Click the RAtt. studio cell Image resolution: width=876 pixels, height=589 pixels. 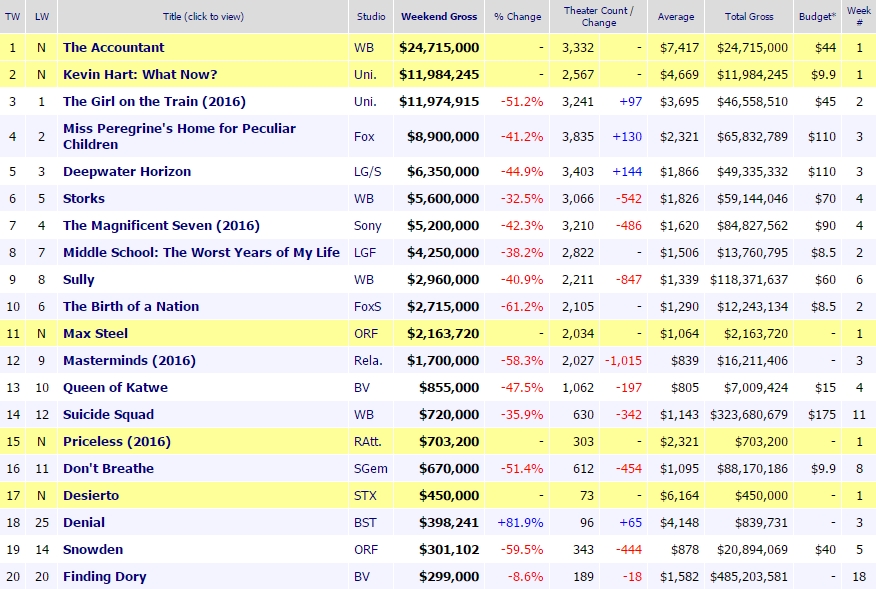tap(367, 441)
